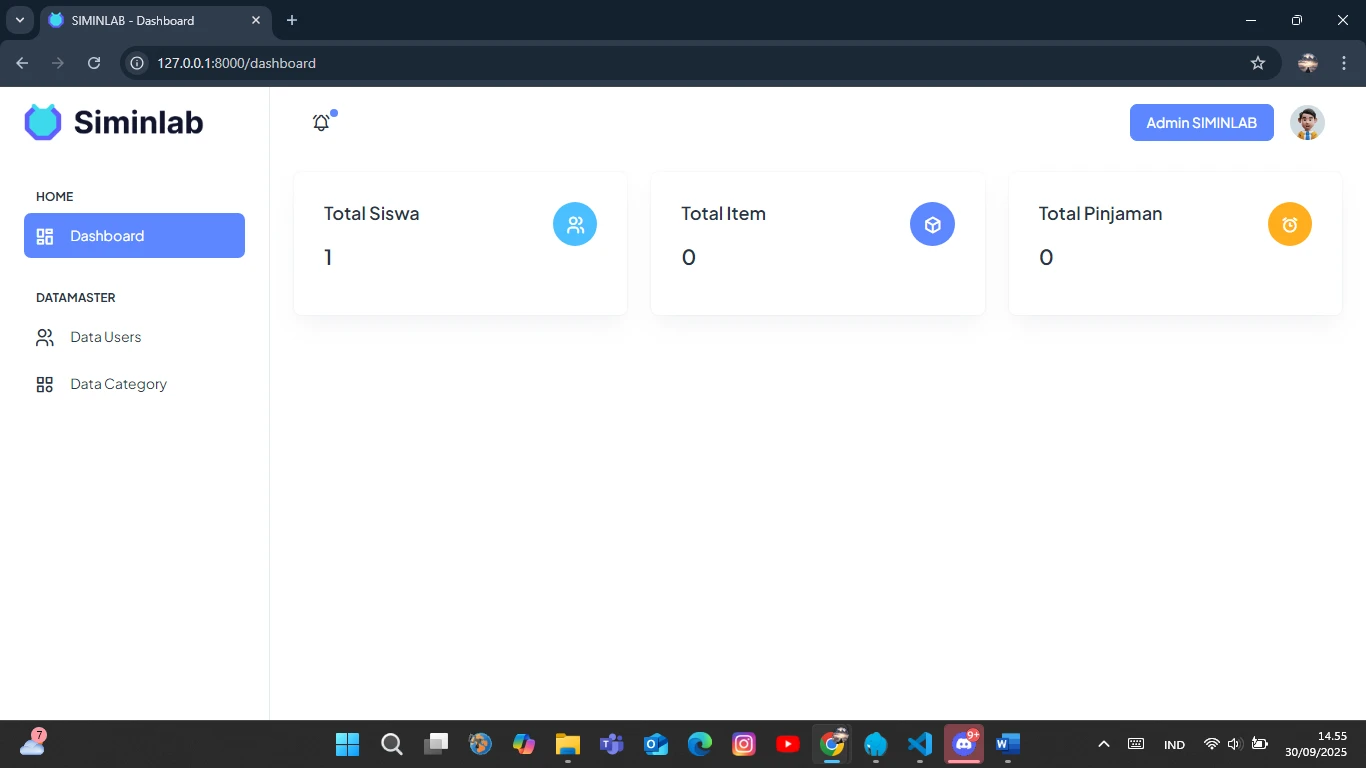Open Visual Studio Code from taskbar
The height and width of the screenshot is (768, 1366).
pos(919,744)
